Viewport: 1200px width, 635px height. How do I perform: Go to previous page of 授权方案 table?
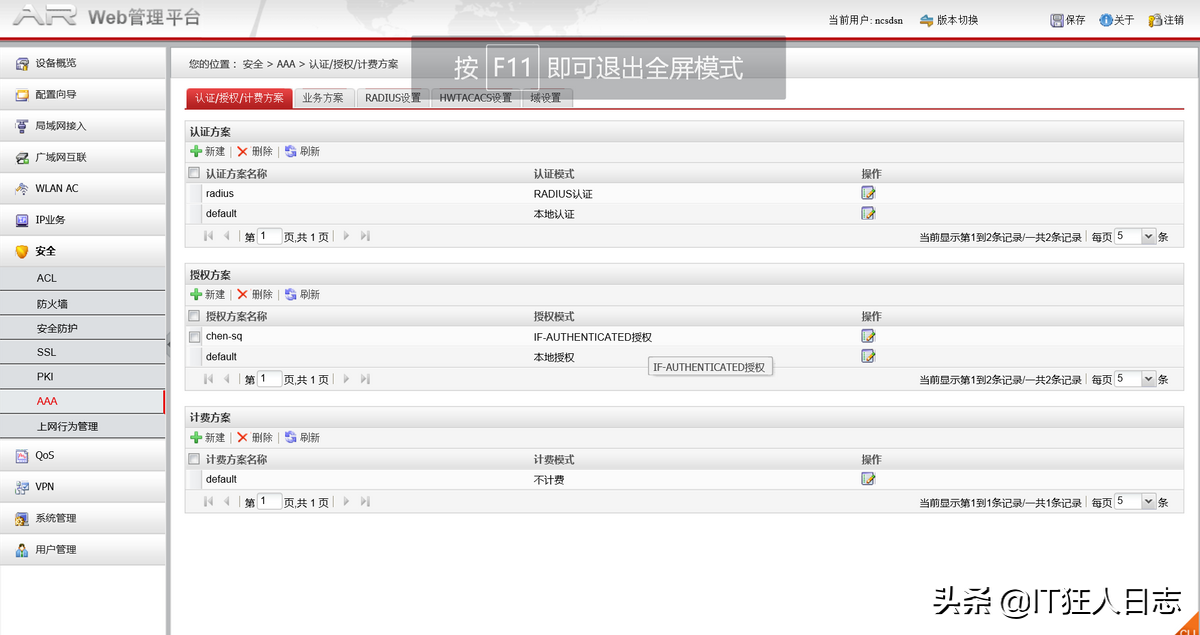pyautogui.click(x=227, y=380)
